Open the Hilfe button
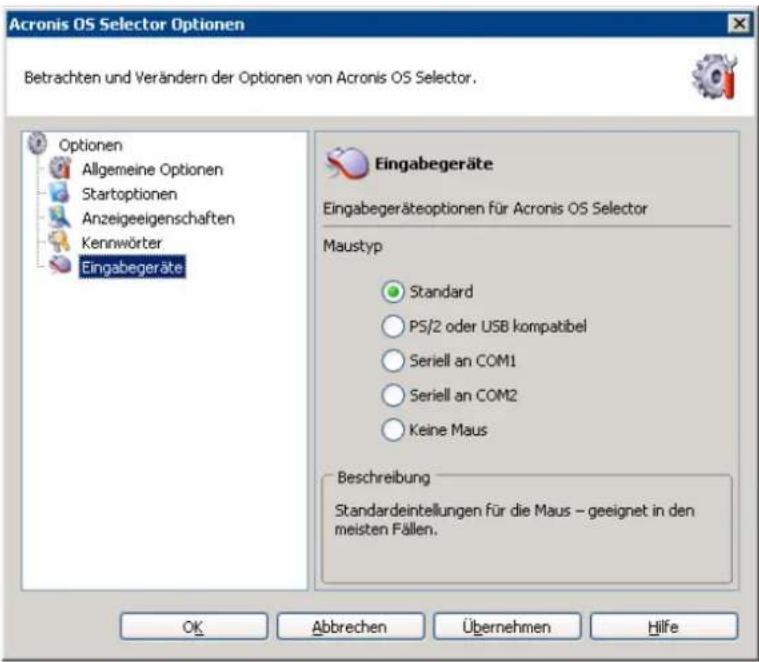This screenshot has width=759, height=662. click(664, 627)
